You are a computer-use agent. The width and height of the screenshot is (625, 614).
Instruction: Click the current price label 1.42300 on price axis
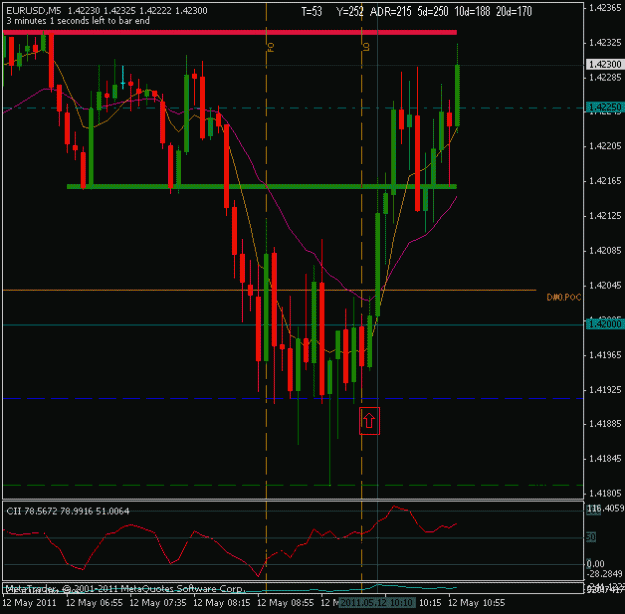click(x=605, y=65)
